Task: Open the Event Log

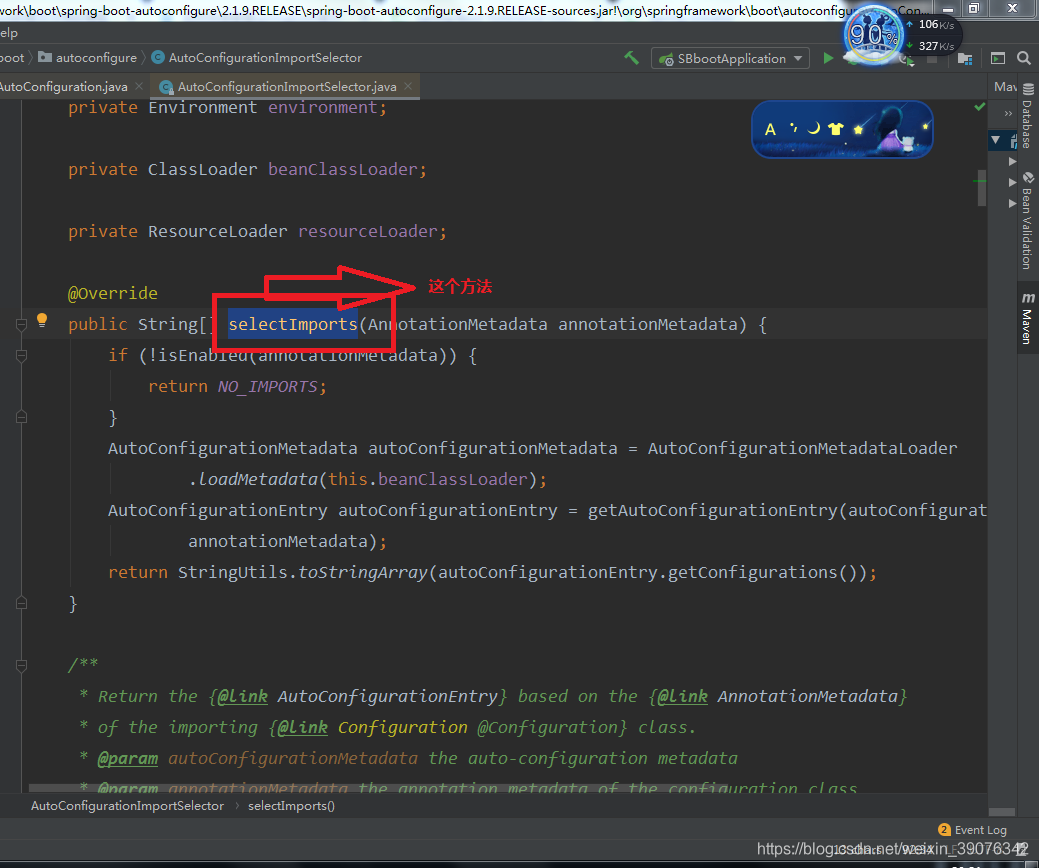Action: (x=981, y=829)
